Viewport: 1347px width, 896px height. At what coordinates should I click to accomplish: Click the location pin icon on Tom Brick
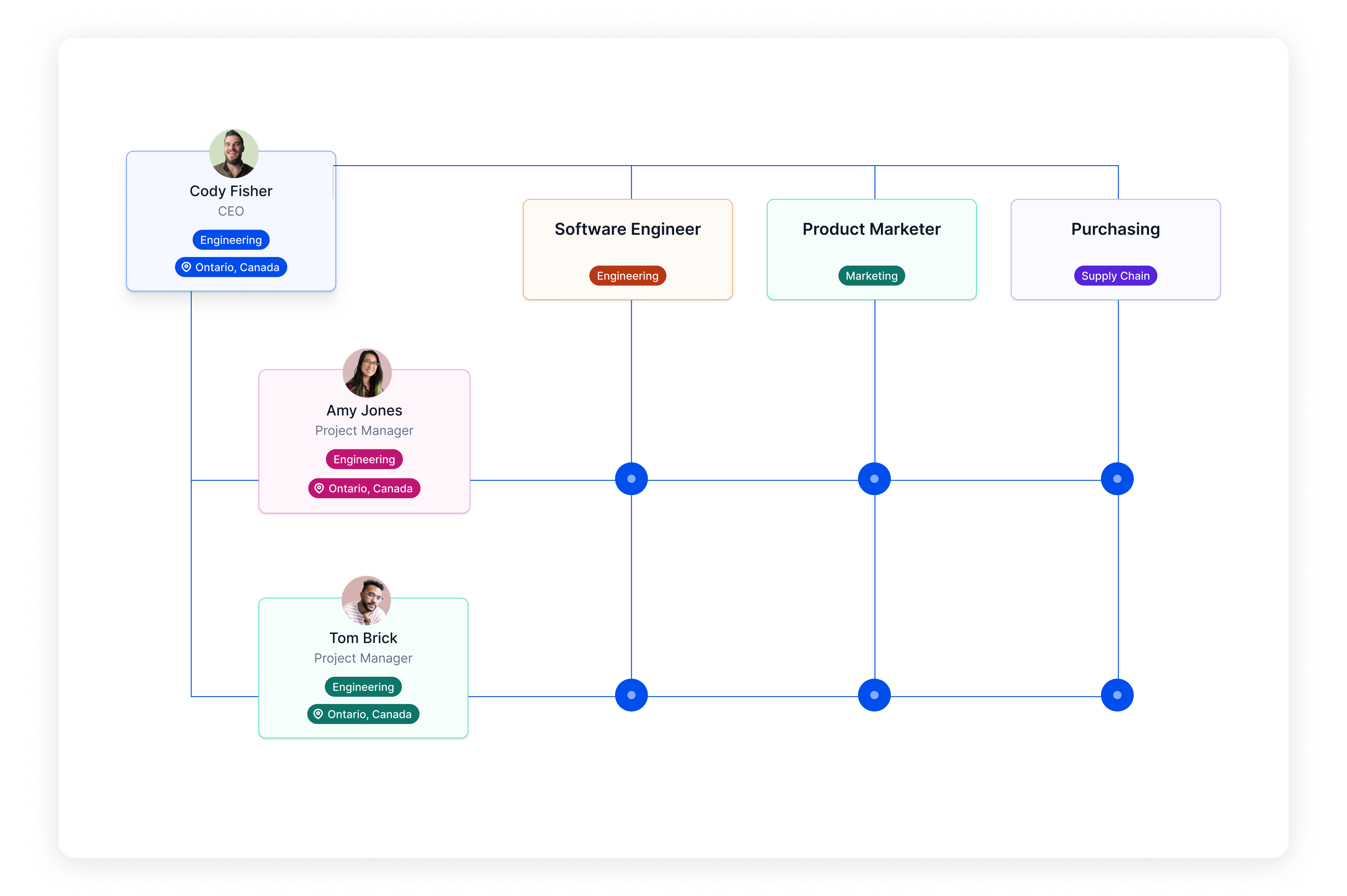pos(318,714)
